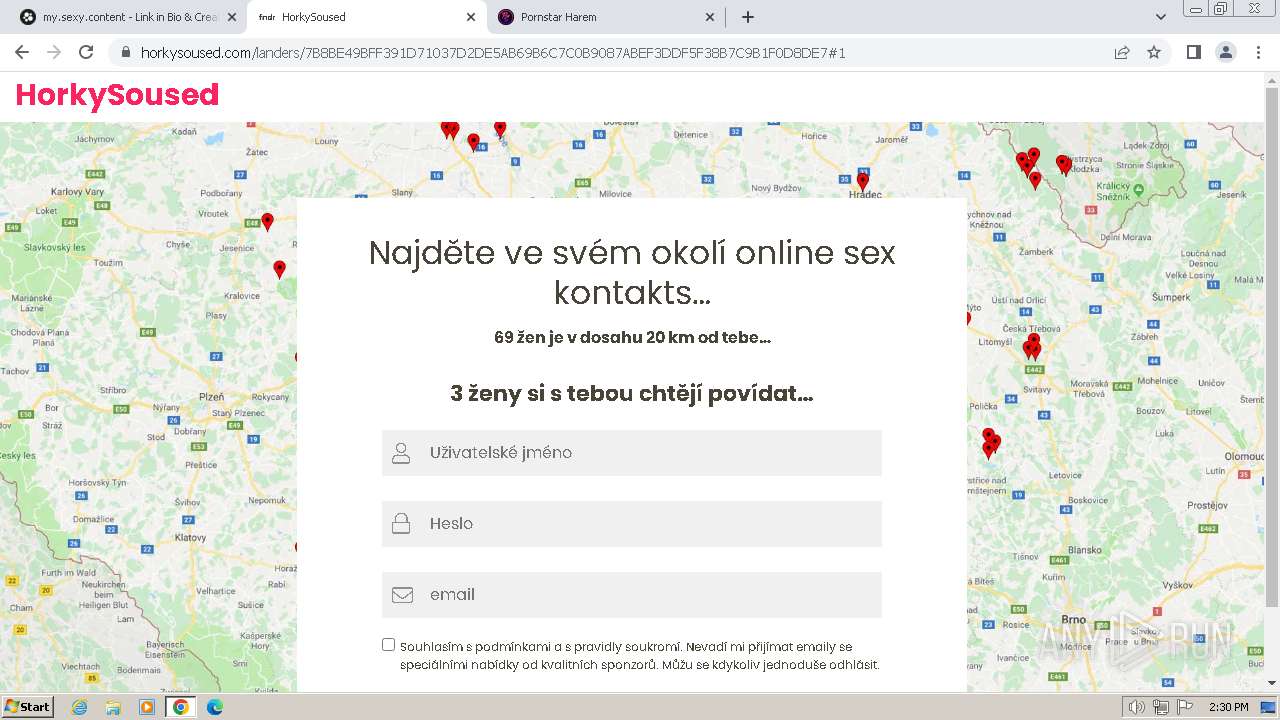The image size is (1280, 720).
Task: Click the browser forward arrow
Action: tap(54, 53)
